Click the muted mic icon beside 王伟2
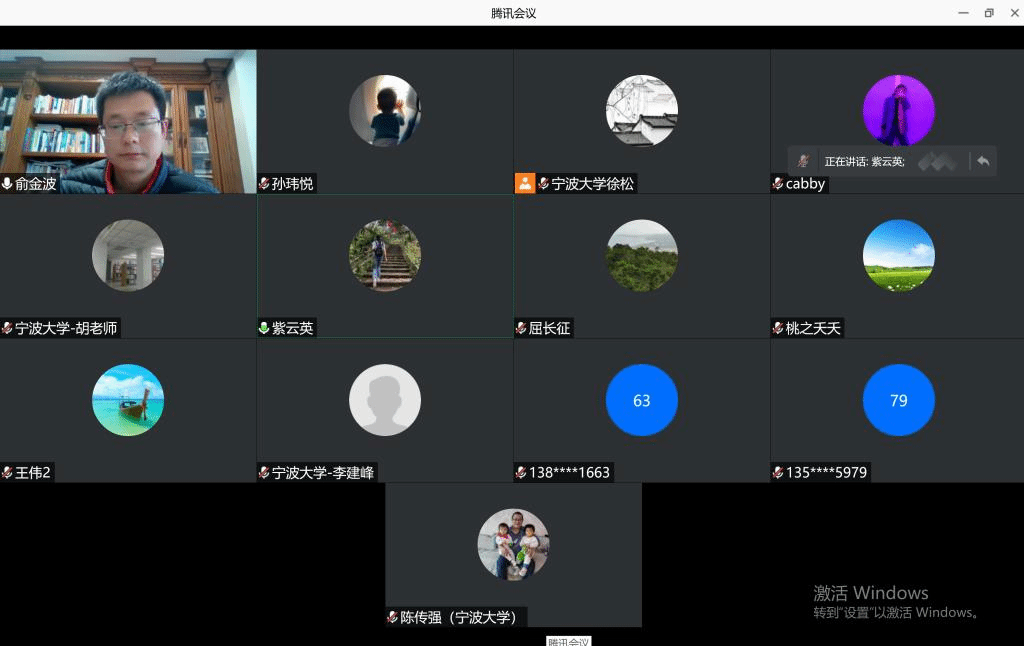Screen dimensions: 1024x646 tap(7, 472)
